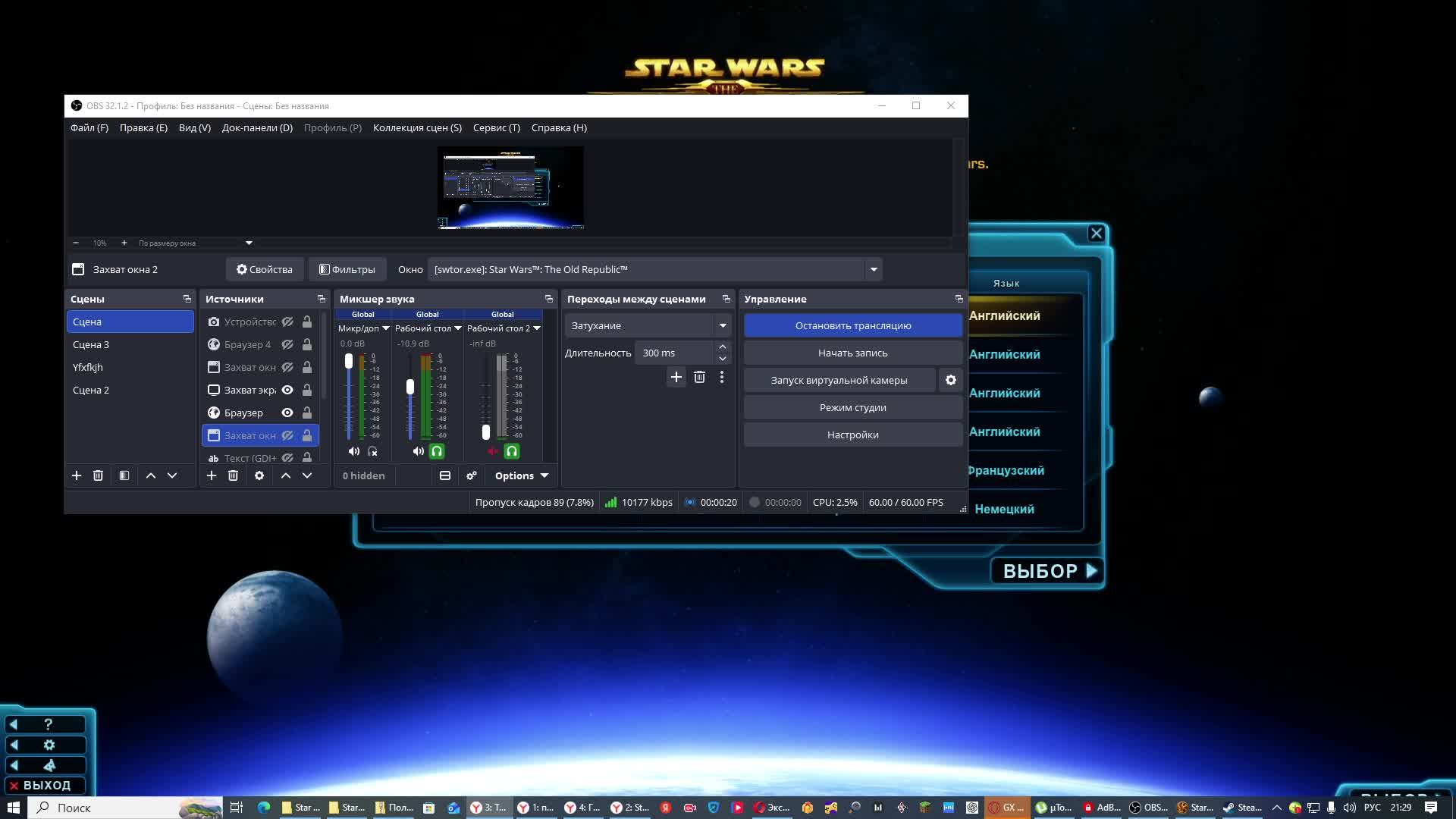Open advanced audio properties gears icon

tap(472, 475)
